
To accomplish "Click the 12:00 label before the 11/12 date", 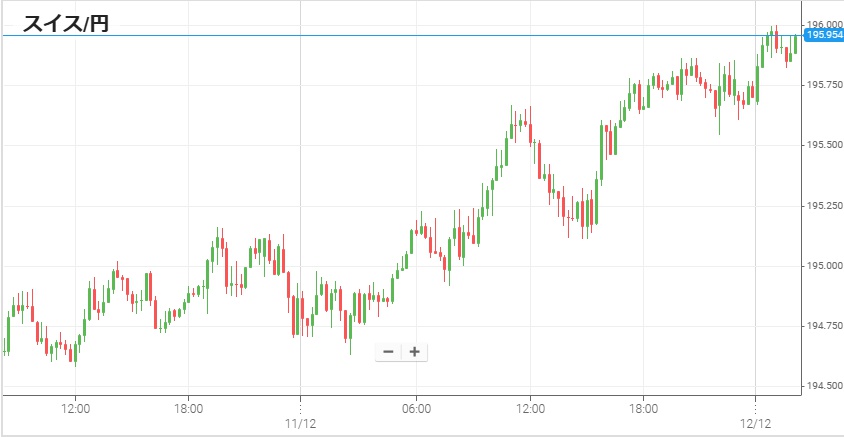I will pyautogui.click(x=75, y=408).
